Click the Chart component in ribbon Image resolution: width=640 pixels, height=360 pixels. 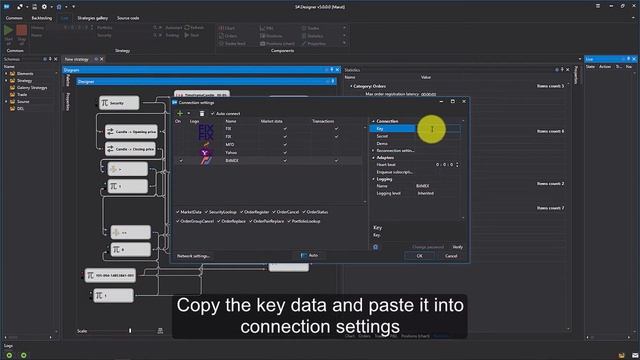click(x=228, y=28)
